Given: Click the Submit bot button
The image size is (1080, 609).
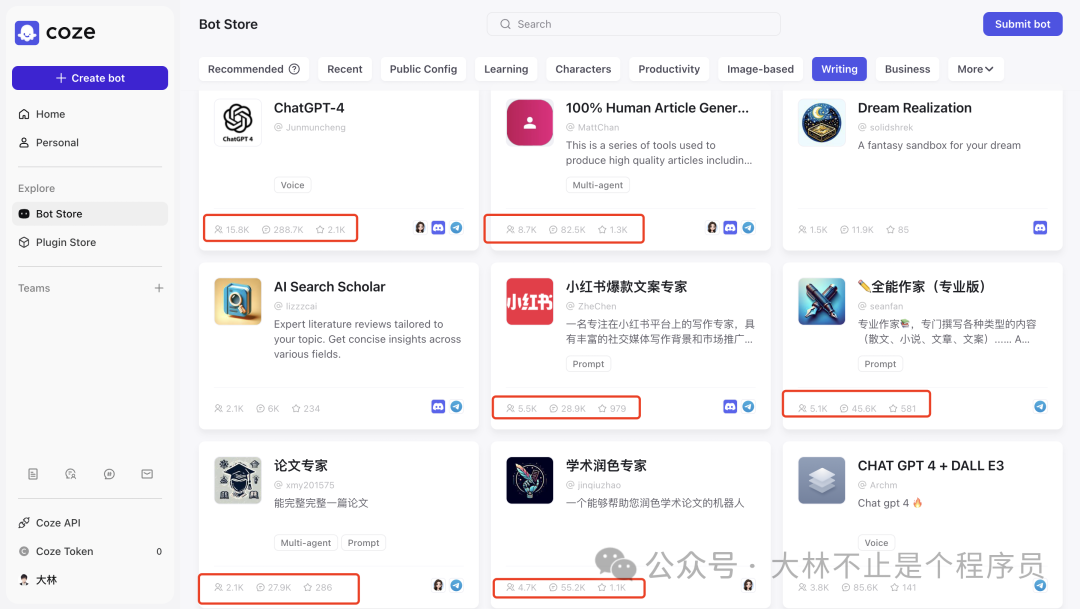Looking at the screenshot, I should (x=1022, y=24).
